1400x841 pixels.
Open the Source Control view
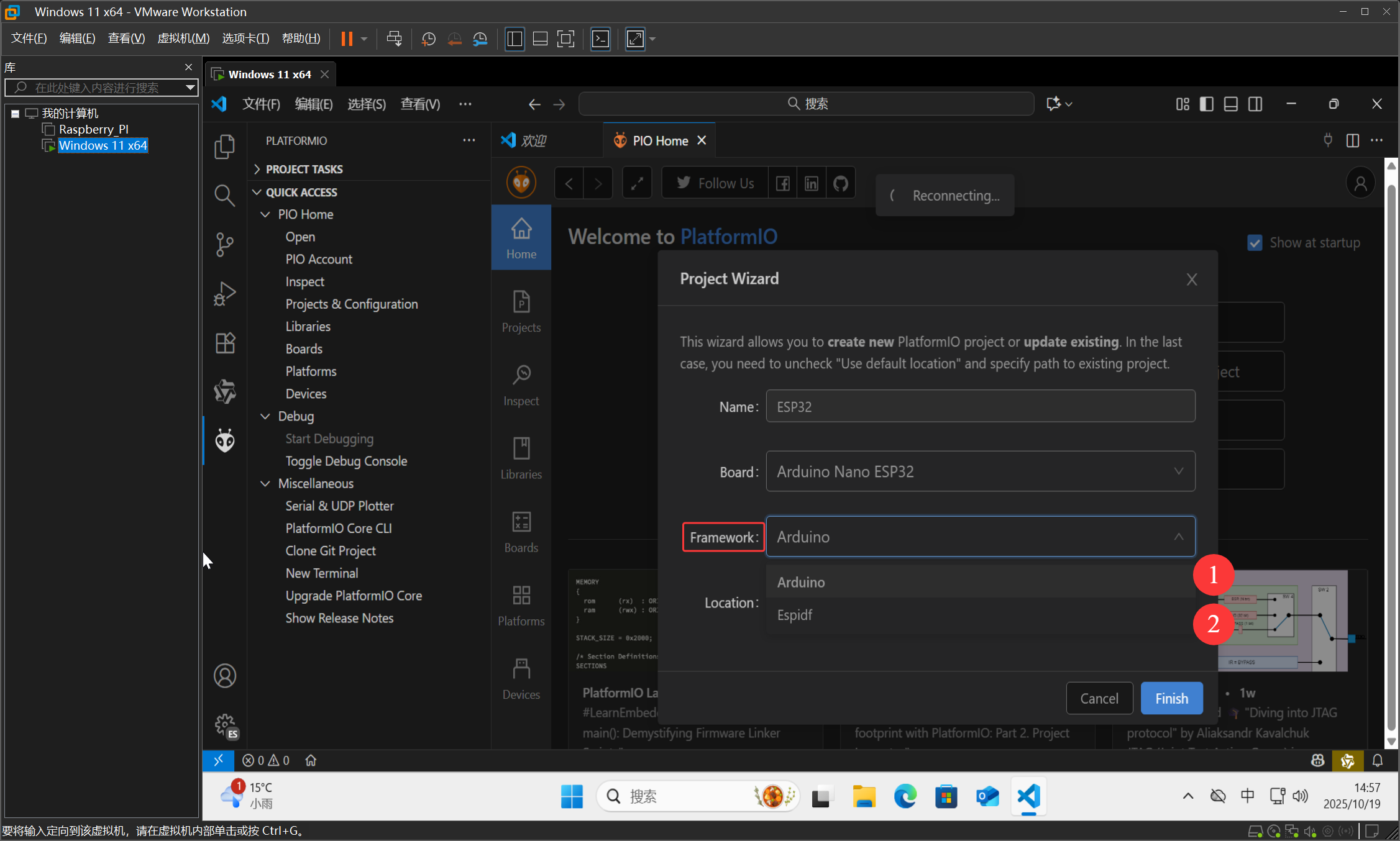pyautogui.click(x=224, y=244)
